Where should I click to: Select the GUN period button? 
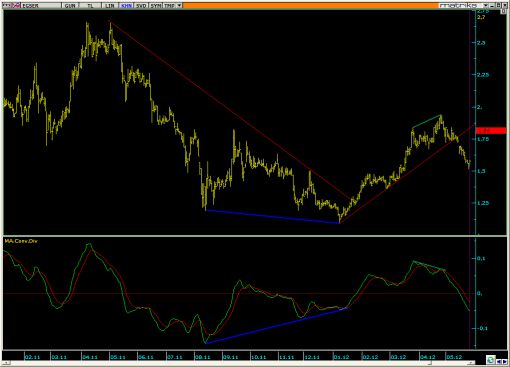pyautogui.click(x=70, y=6)
